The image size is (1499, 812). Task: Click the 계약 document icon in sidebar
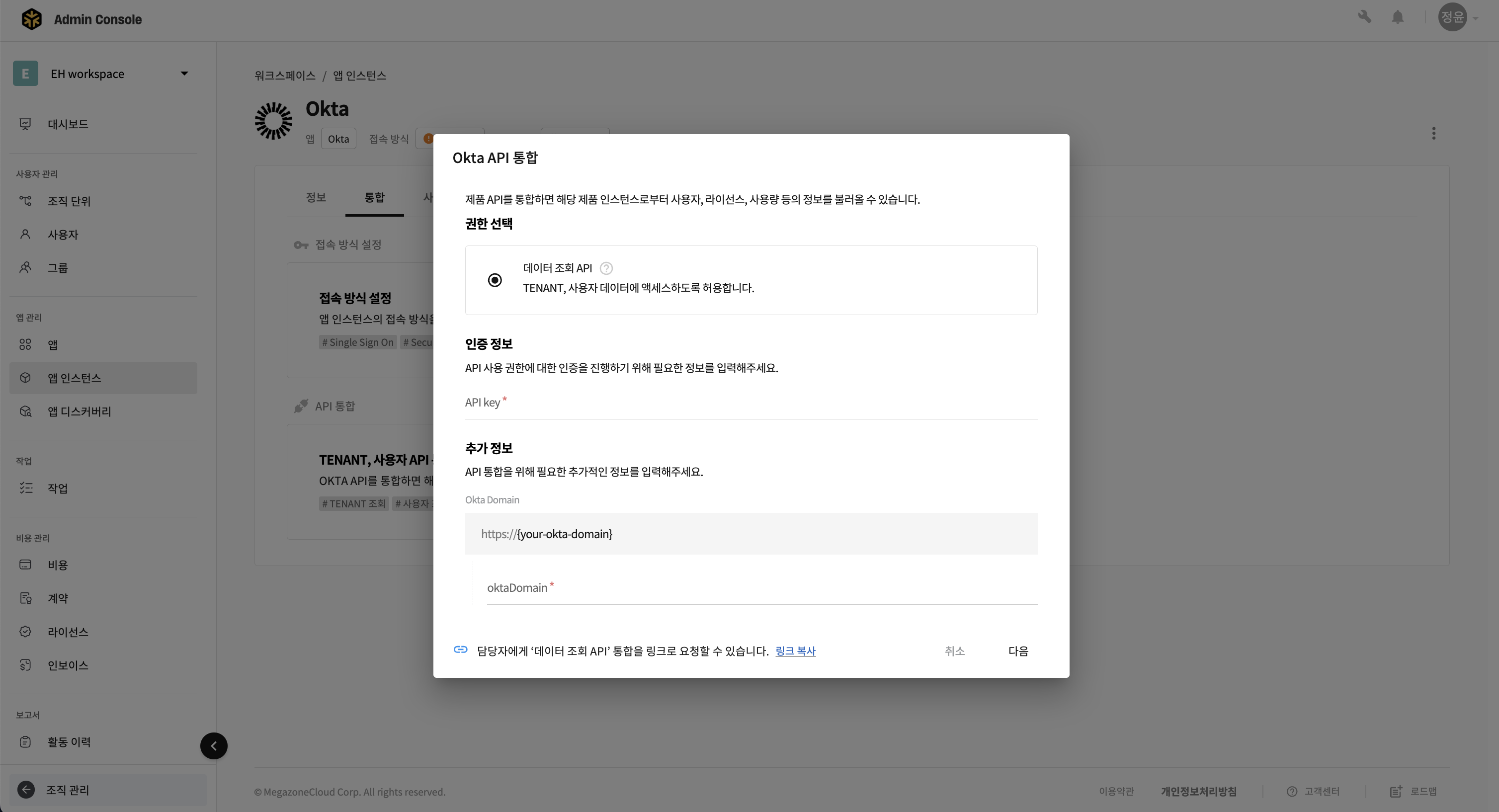[x=25, y=598]
